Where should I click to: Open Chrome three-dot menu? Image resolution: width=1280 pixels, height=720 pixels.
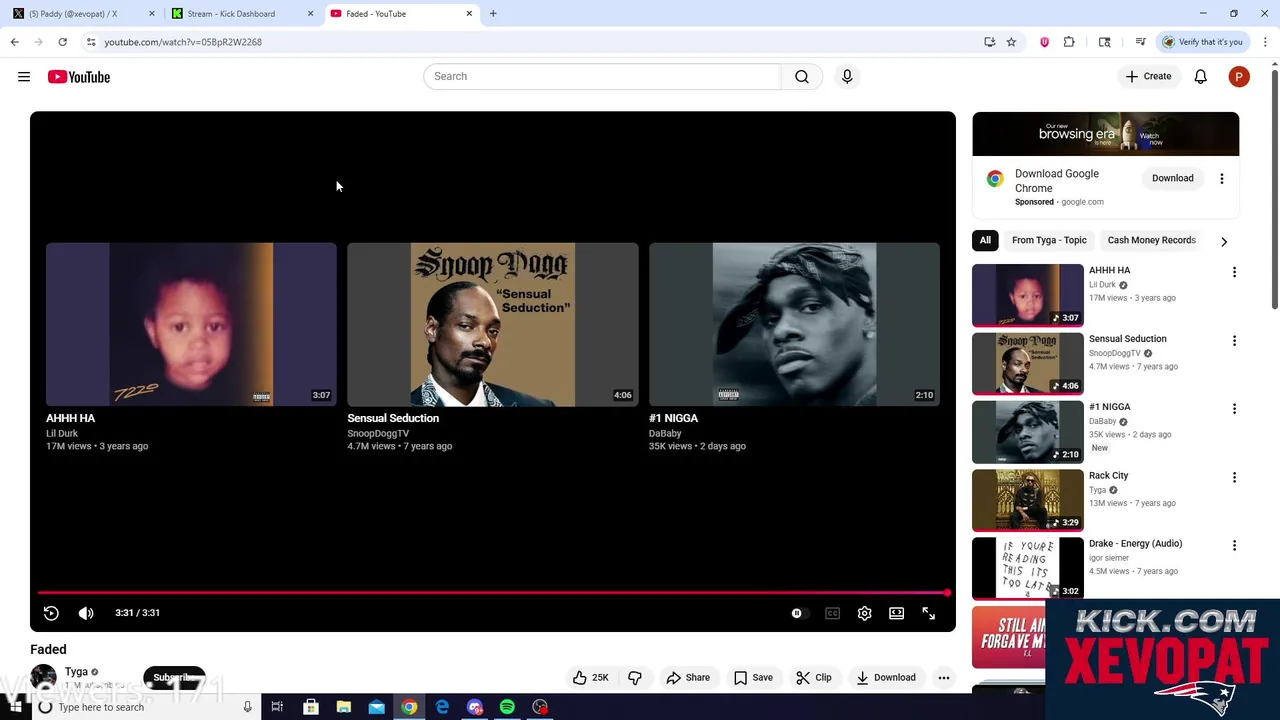[x=1265, y=42]
